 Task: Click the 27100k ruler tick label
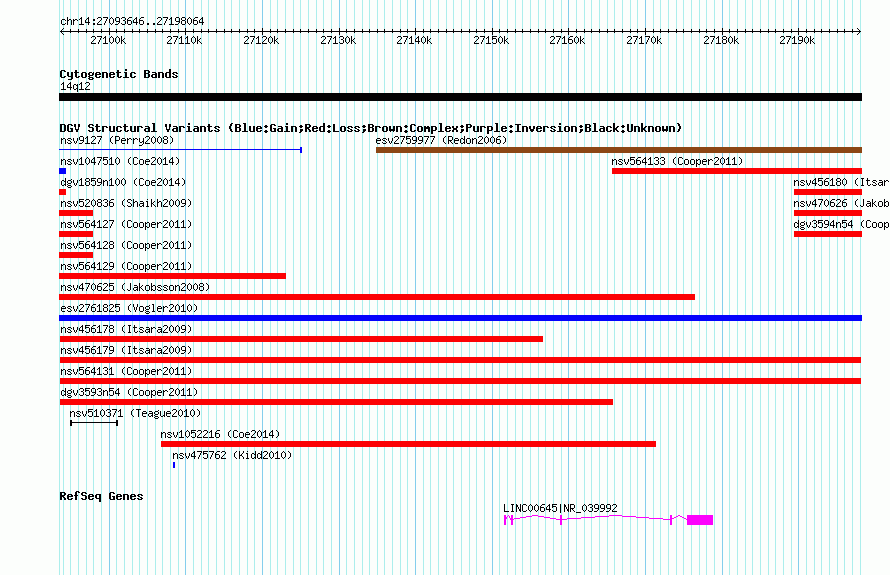[108, 40]
